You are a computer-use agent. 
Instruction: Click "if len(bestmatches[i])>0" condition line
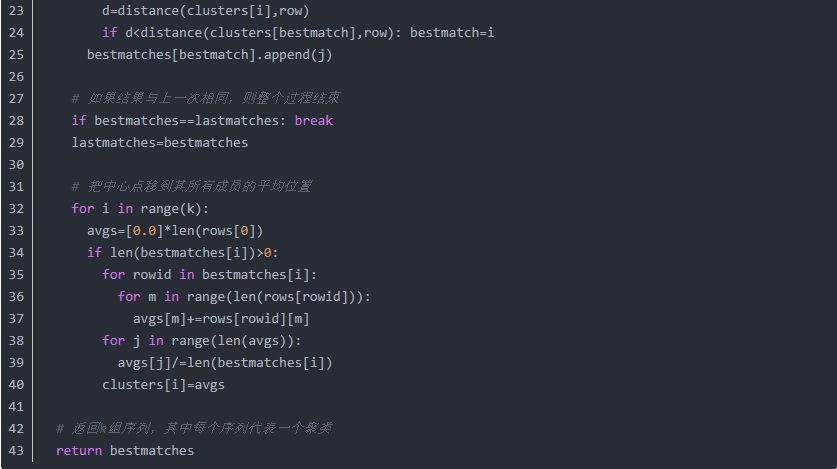pyautogui.click(x=179, y=252)
